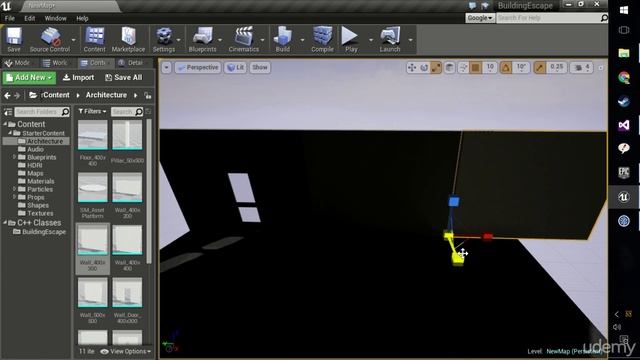Toggle content browser lock icon
The width and height of the screenshot is (640, 360).
click(x=148, y=96)
